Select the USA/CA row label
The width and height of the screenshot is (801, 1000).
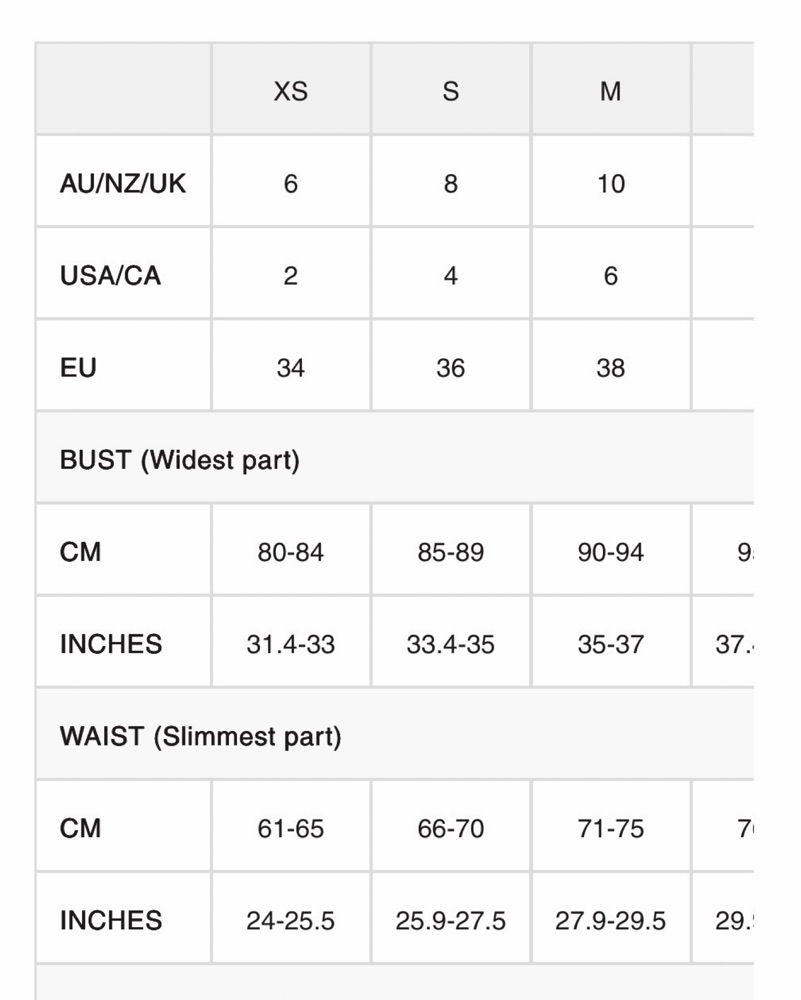(x=110, y=276)
